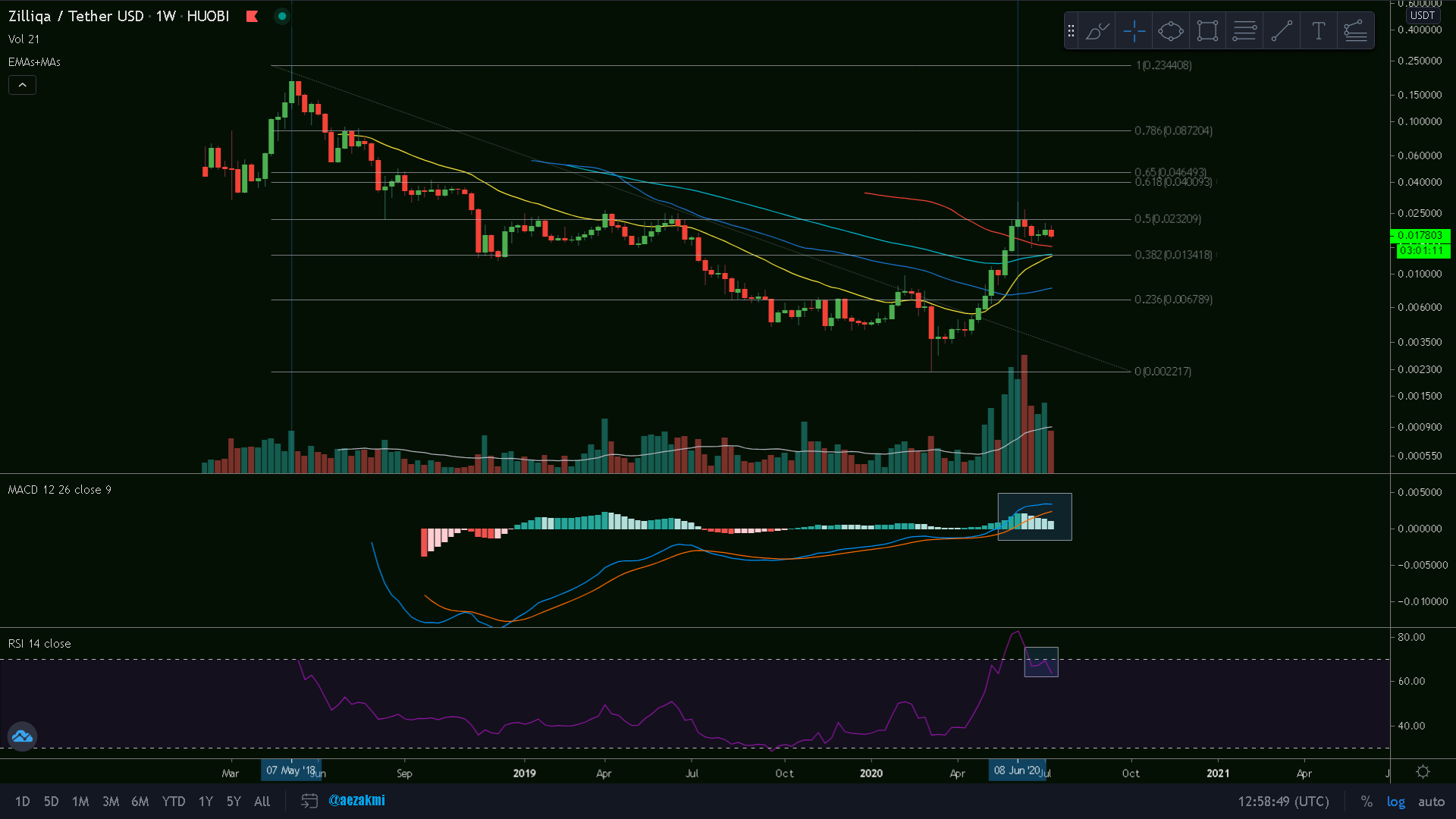Open the go to date picker
Screen dimensions: 1456x819
click(x=309, y=801)
